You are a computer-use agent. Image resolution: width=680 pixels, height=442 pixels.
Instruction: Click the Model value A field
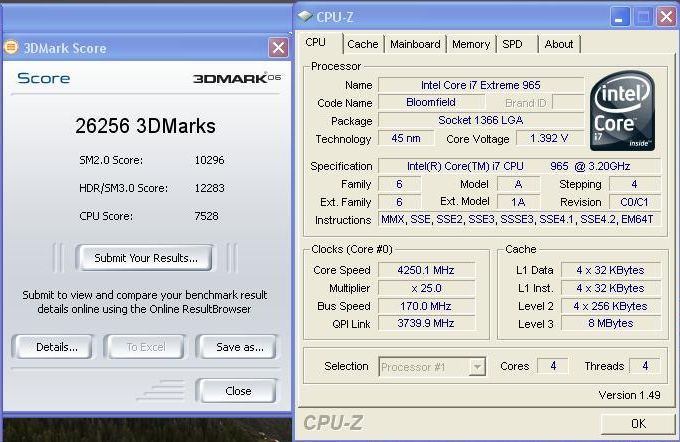click(x=518, y=184)
